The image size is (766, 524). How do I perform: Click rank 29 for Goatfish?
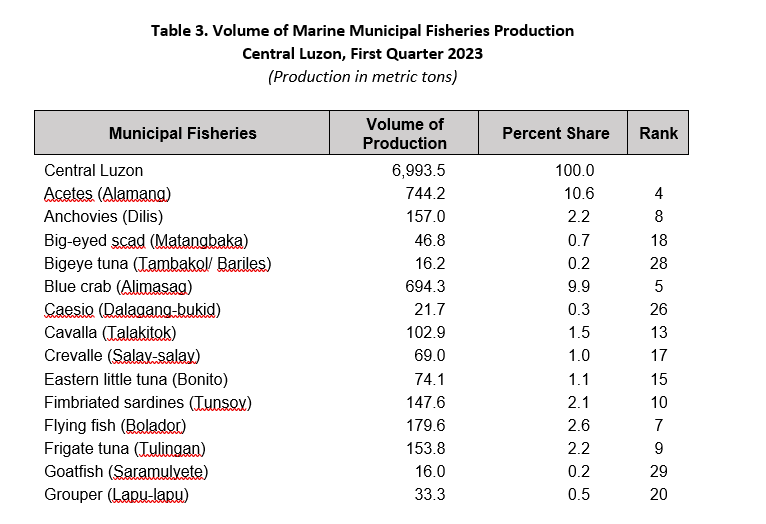(659, 471)
